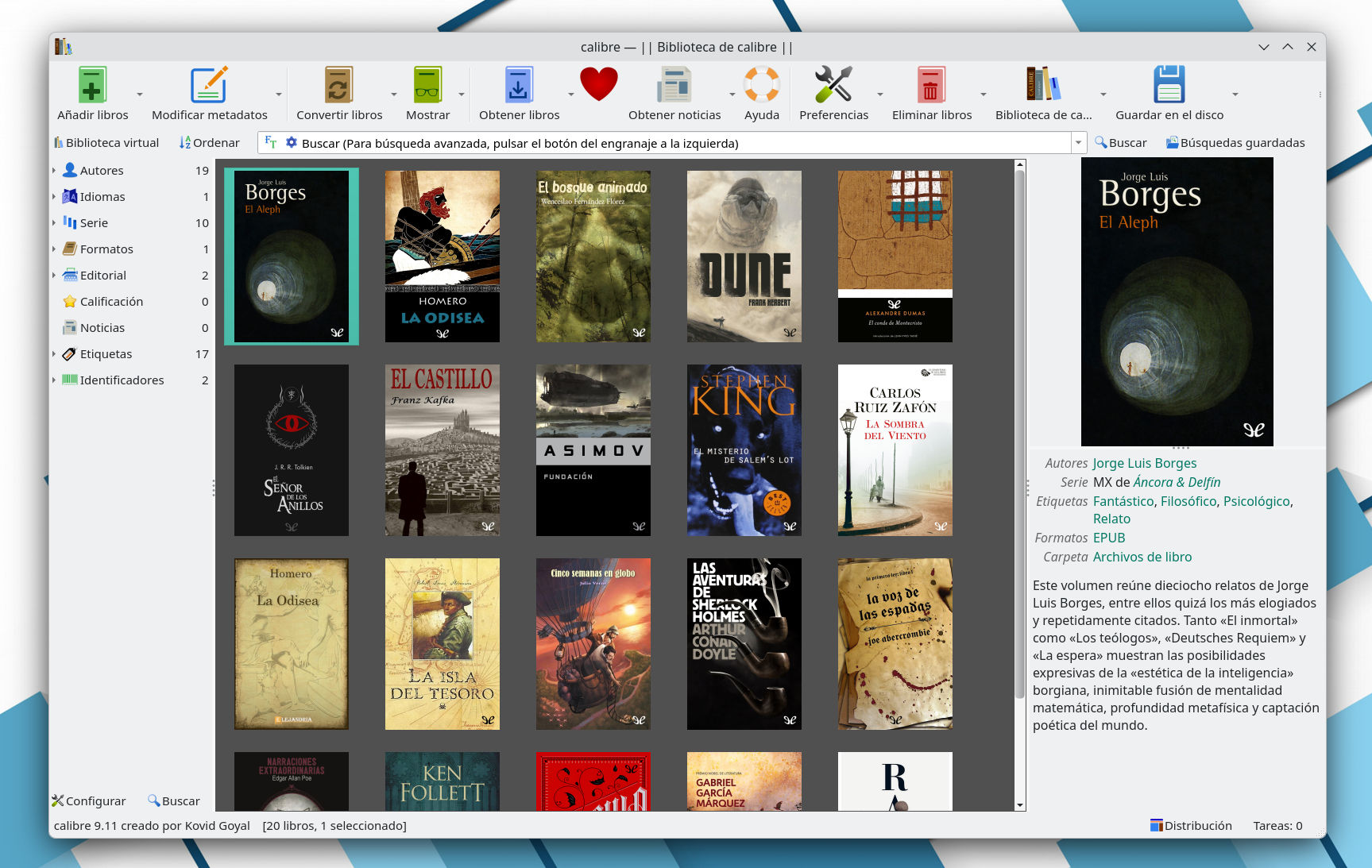The width and height of the screenshot is (1372, 868).
Task: Click the Calificación star icon
Action: coord(70,301)
